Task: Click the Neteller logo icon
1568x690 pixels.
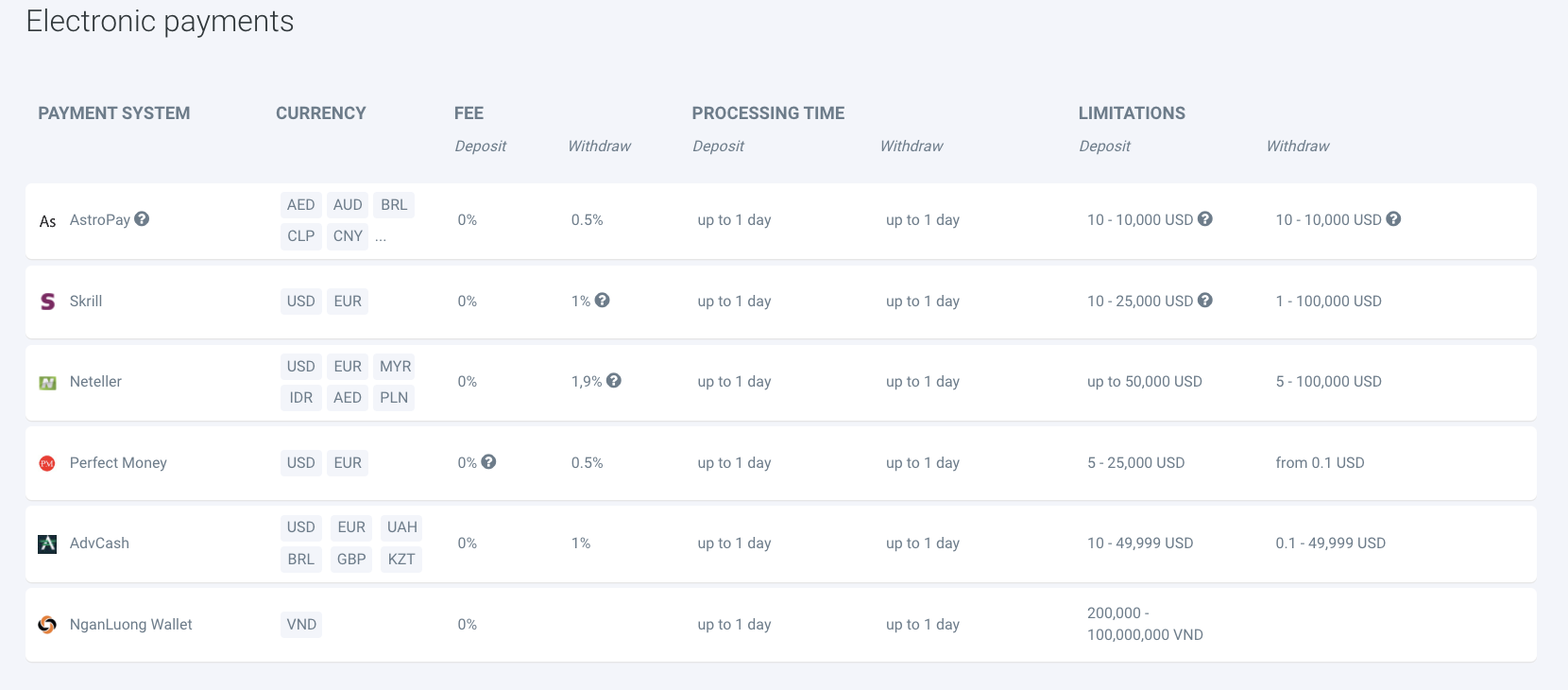Action: (x=47, y=383)
